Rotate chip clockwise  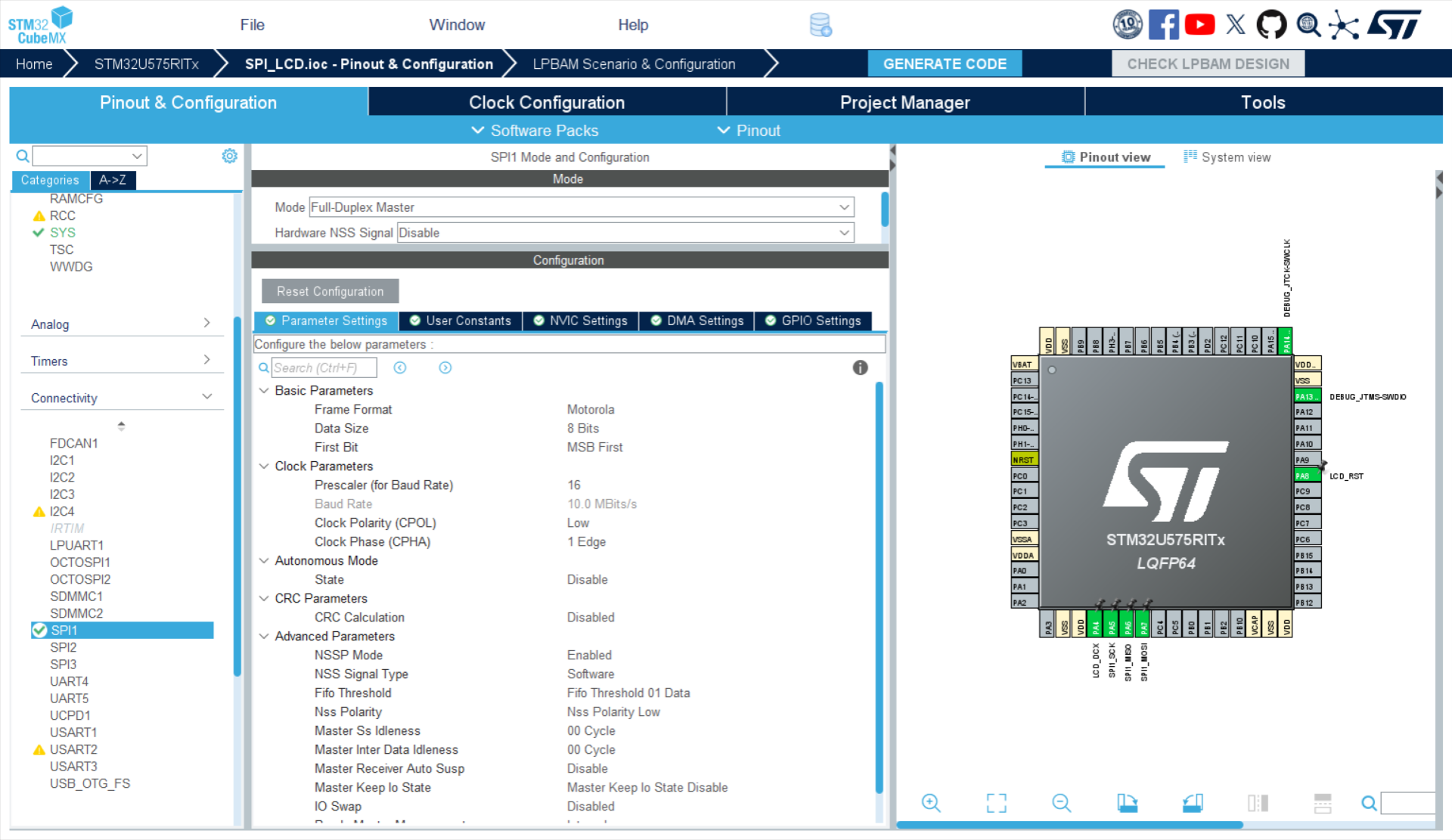(x=1127, y=803)
